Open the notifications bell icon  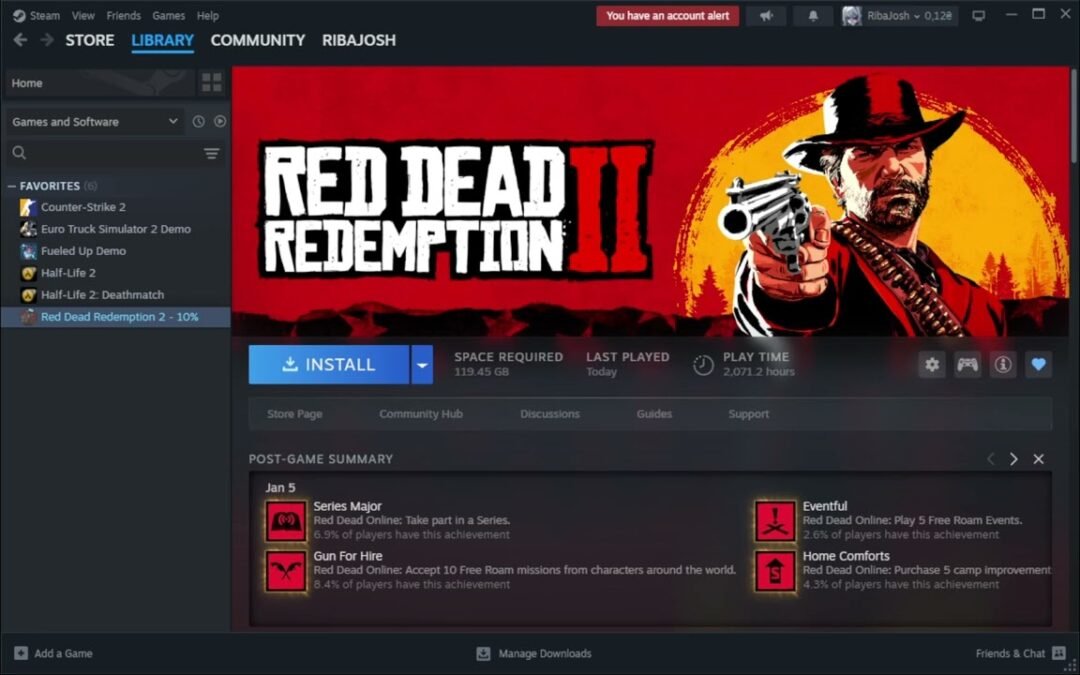(x=812, y=15)
